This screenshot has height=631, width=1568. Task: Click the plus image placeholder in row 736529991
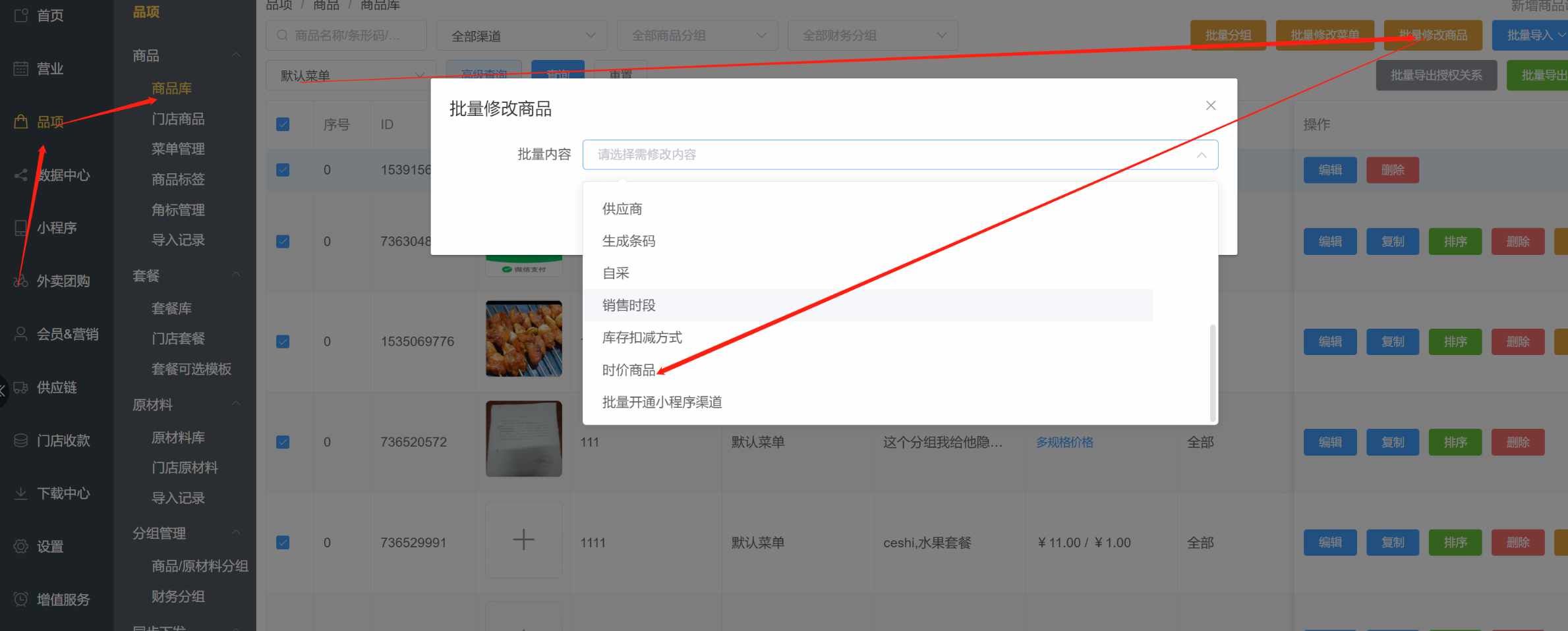523,540
